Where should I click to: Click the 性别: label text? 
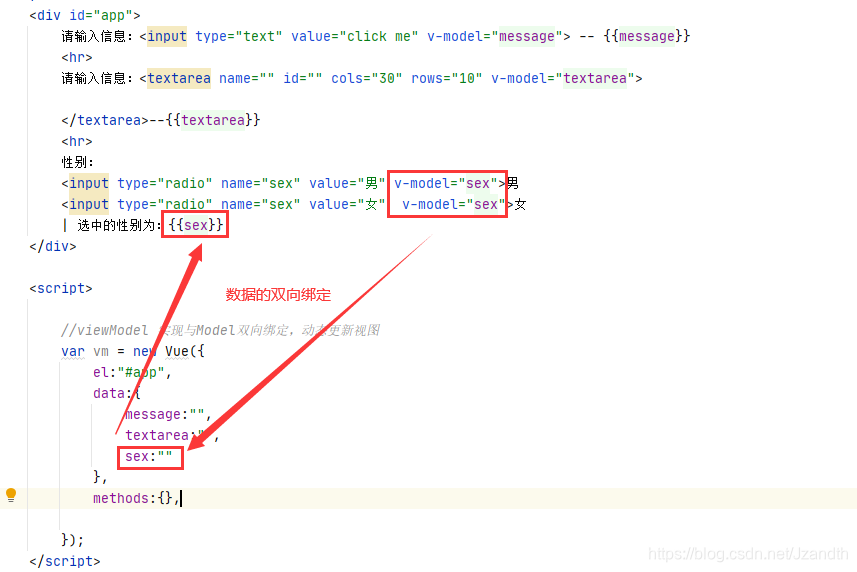click(x=78, y=162)
